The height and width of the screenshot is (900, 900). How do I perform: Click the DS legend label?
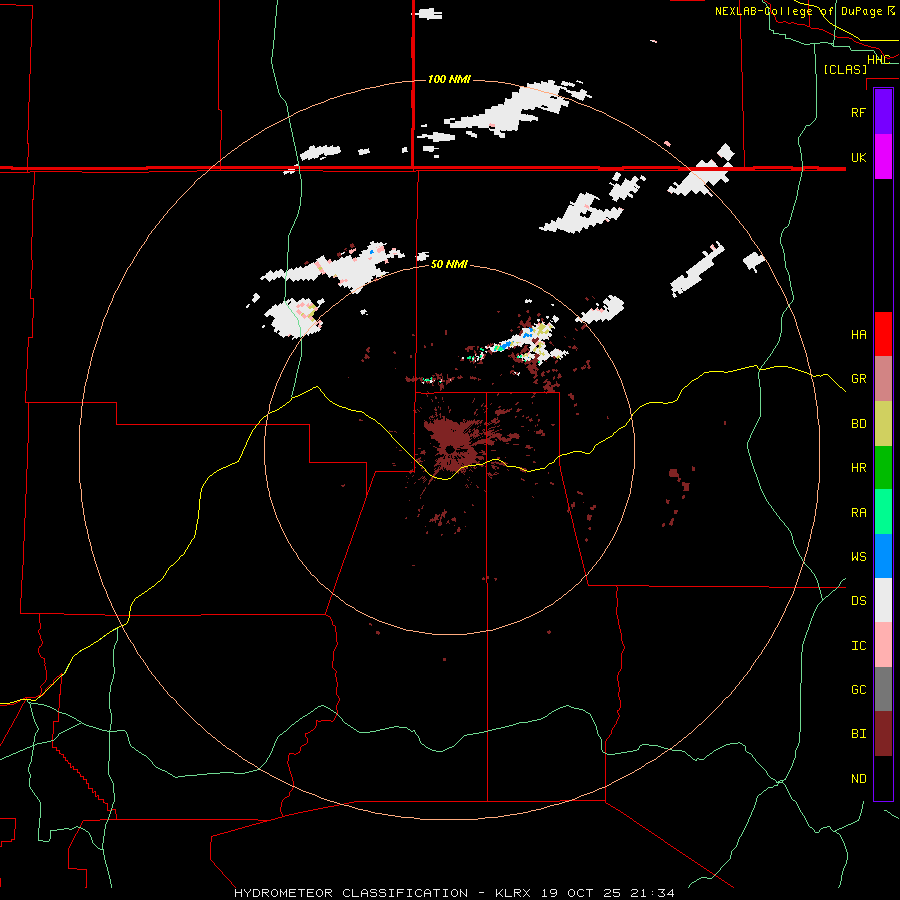[x=859, y=601]
